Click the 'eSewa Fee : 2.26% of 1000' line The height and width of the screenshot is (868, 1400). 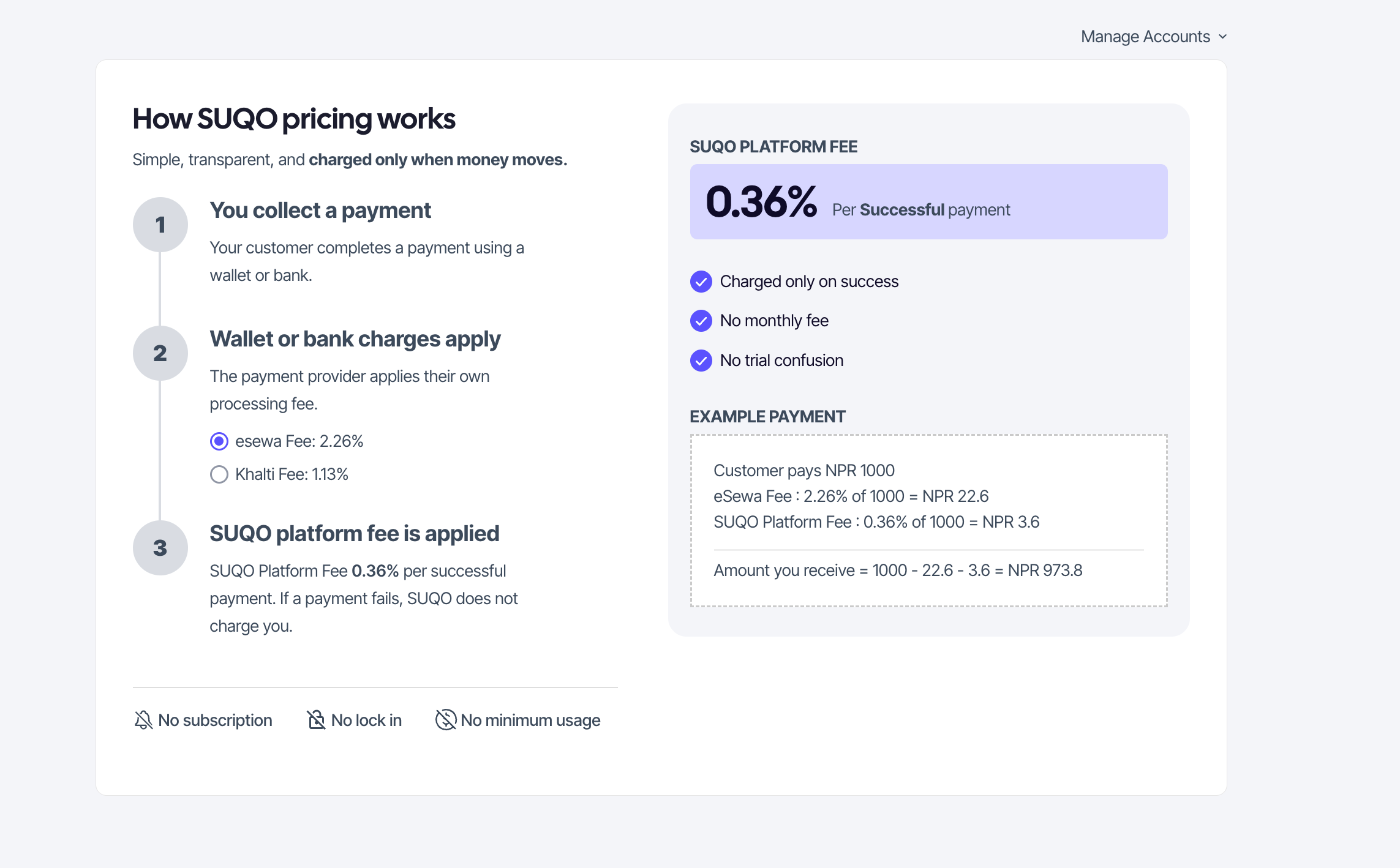coord(851,496)
